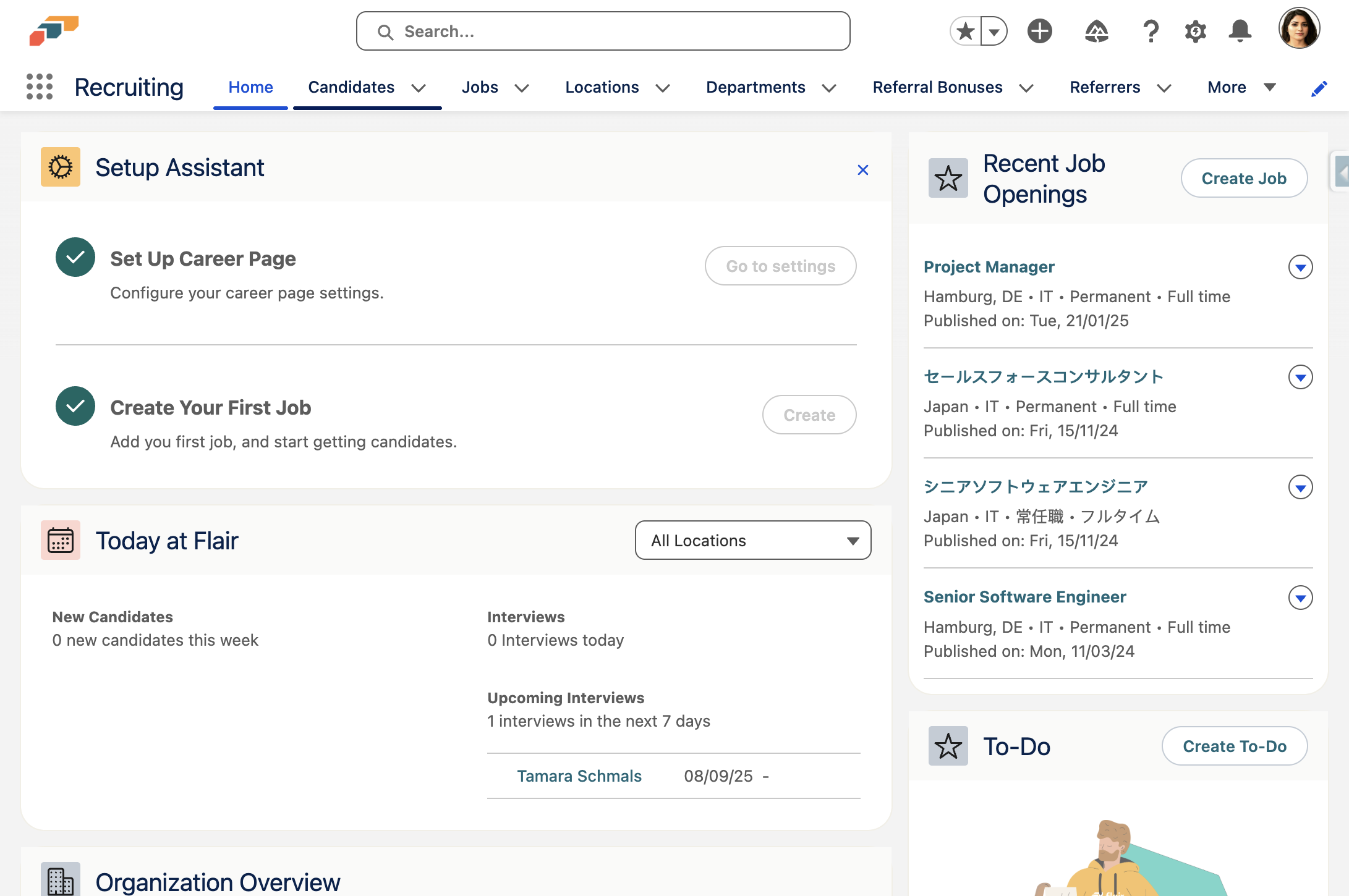Click the Create Job button
The image size is (1349, 896).
click(1243, 179)
